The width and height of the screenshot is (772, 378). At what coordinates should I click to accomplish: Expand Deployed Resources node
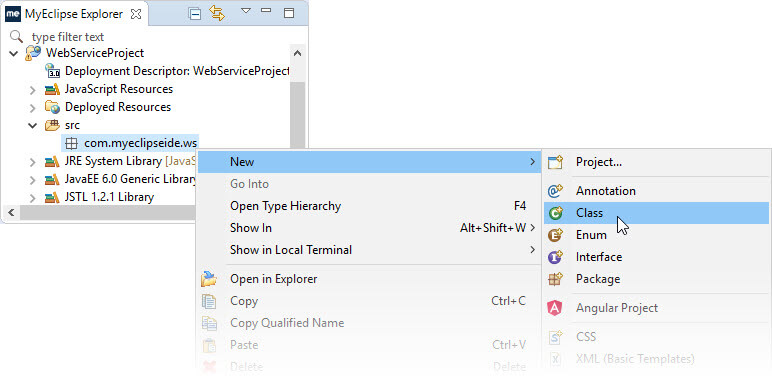click(x=32, y=108)
